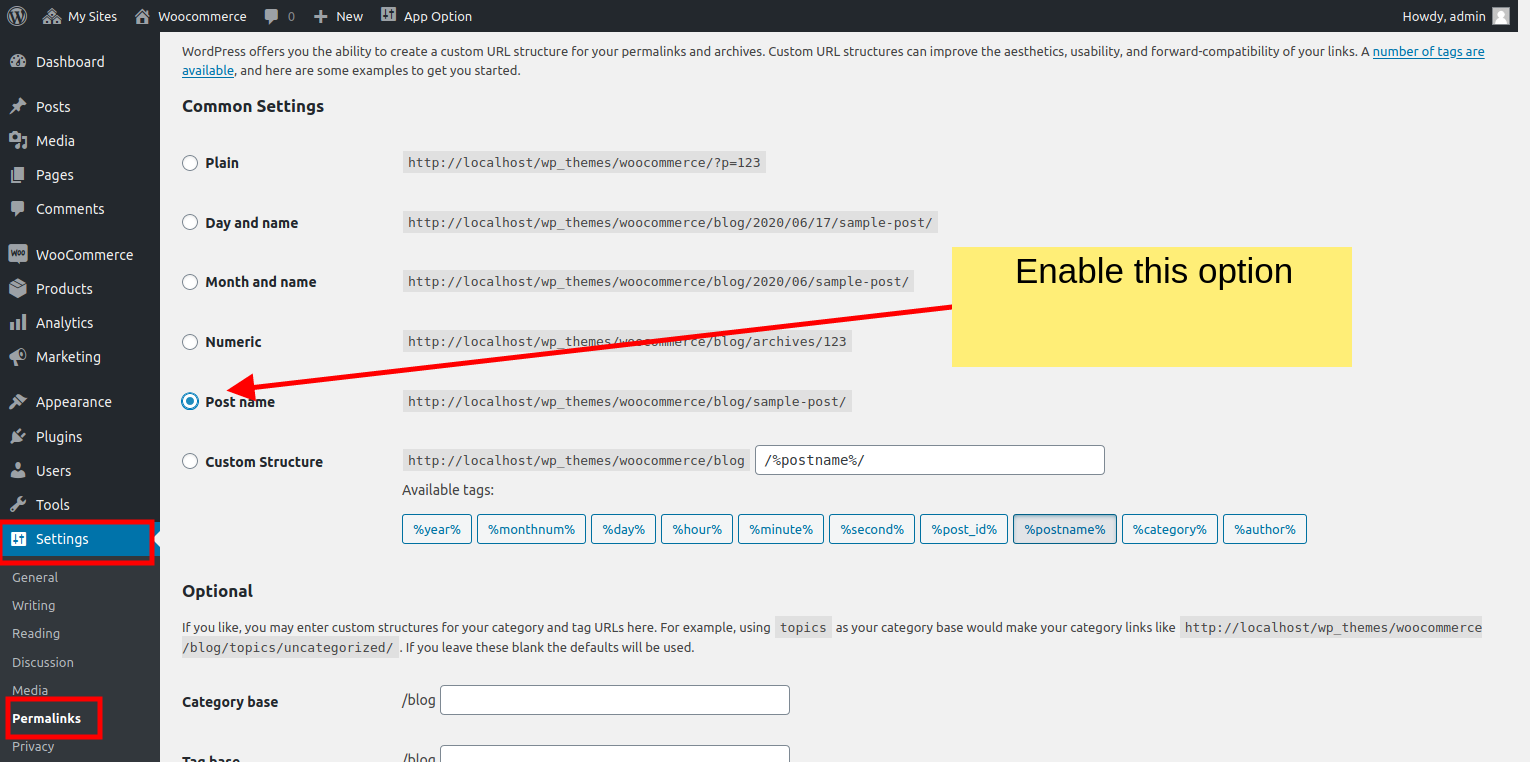Select the Month and name radio button
This screenshot has height=762, width=1530.
[190, 282]
